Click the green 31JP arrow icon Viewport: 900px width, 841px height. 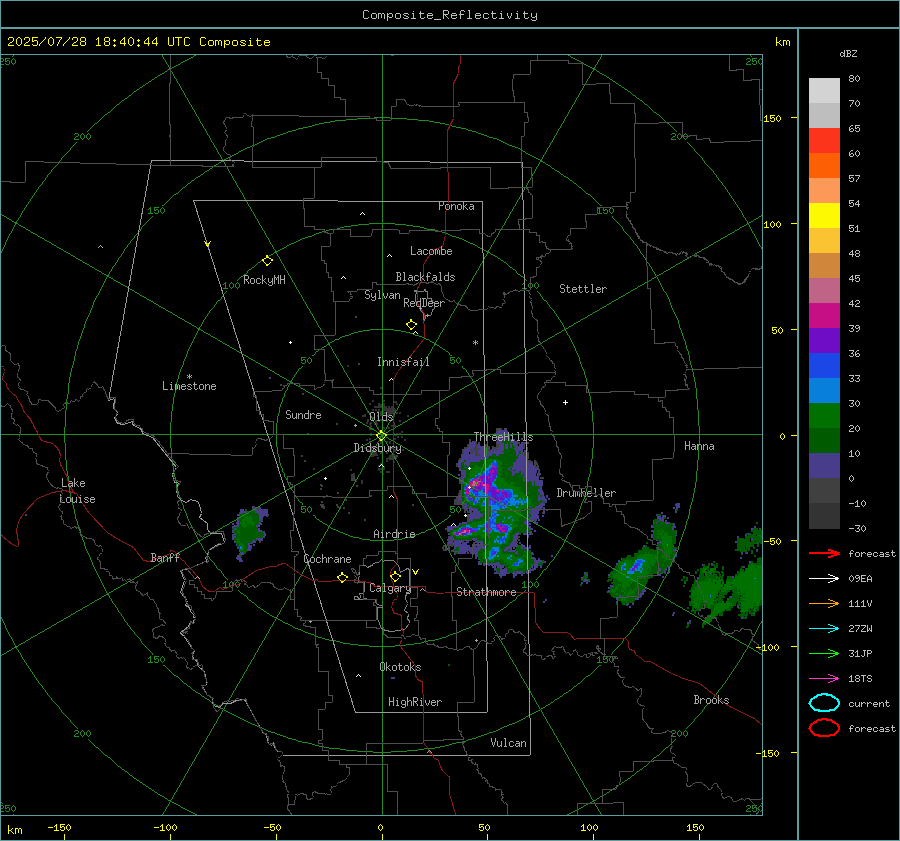(x=824, y=653)
